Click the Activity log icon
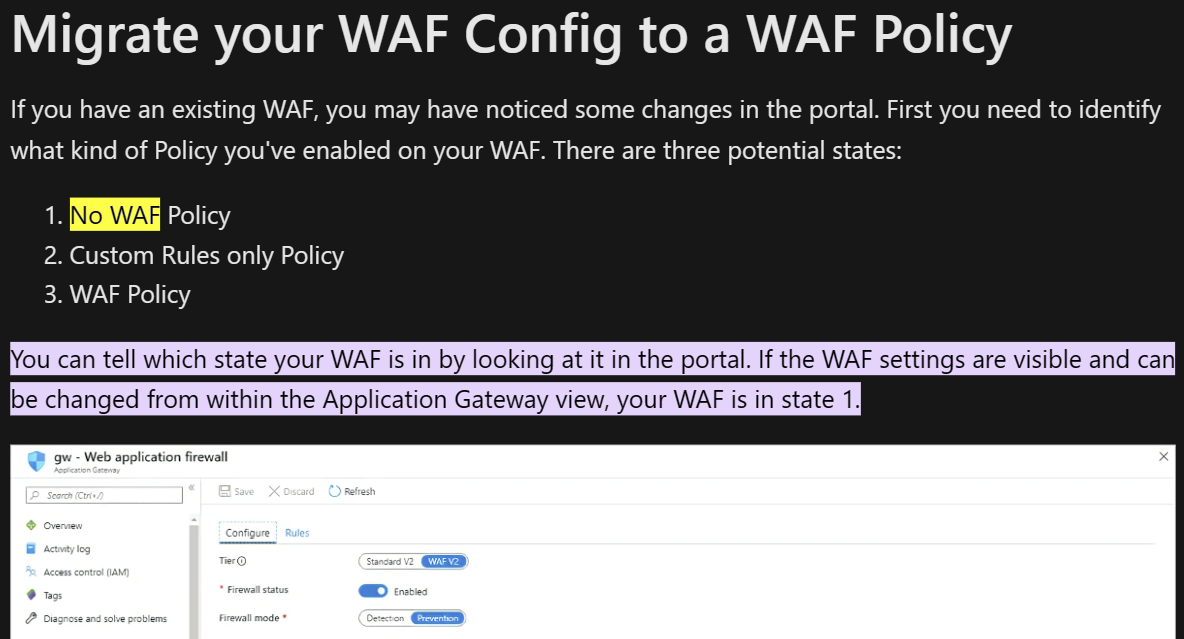Viewport: 1184px width, 639px height. (x=31, y=548)
